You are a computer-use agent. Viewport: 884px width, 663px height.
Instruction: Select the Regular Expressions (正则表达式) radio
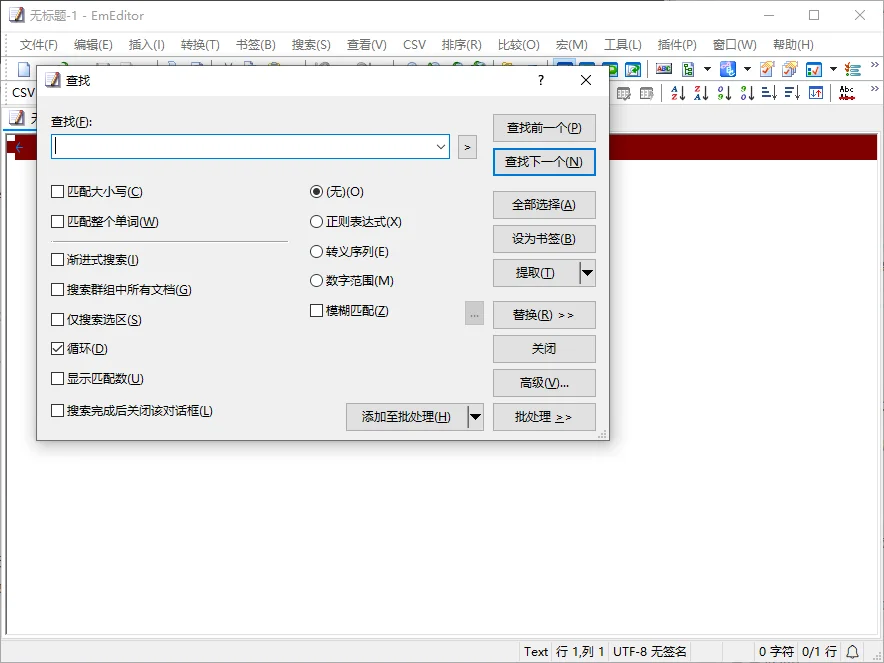[x=316, y=222]
